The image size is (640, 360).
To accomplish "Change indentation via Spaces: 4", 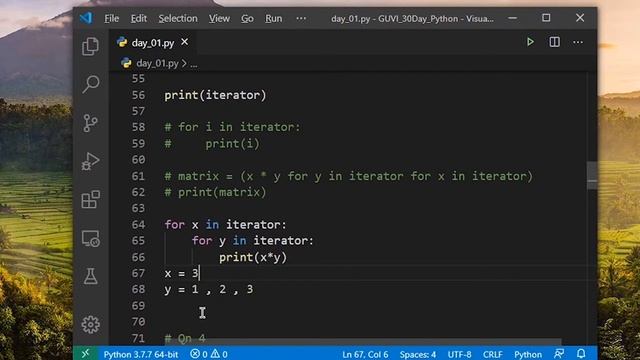I will pos(418,354).
